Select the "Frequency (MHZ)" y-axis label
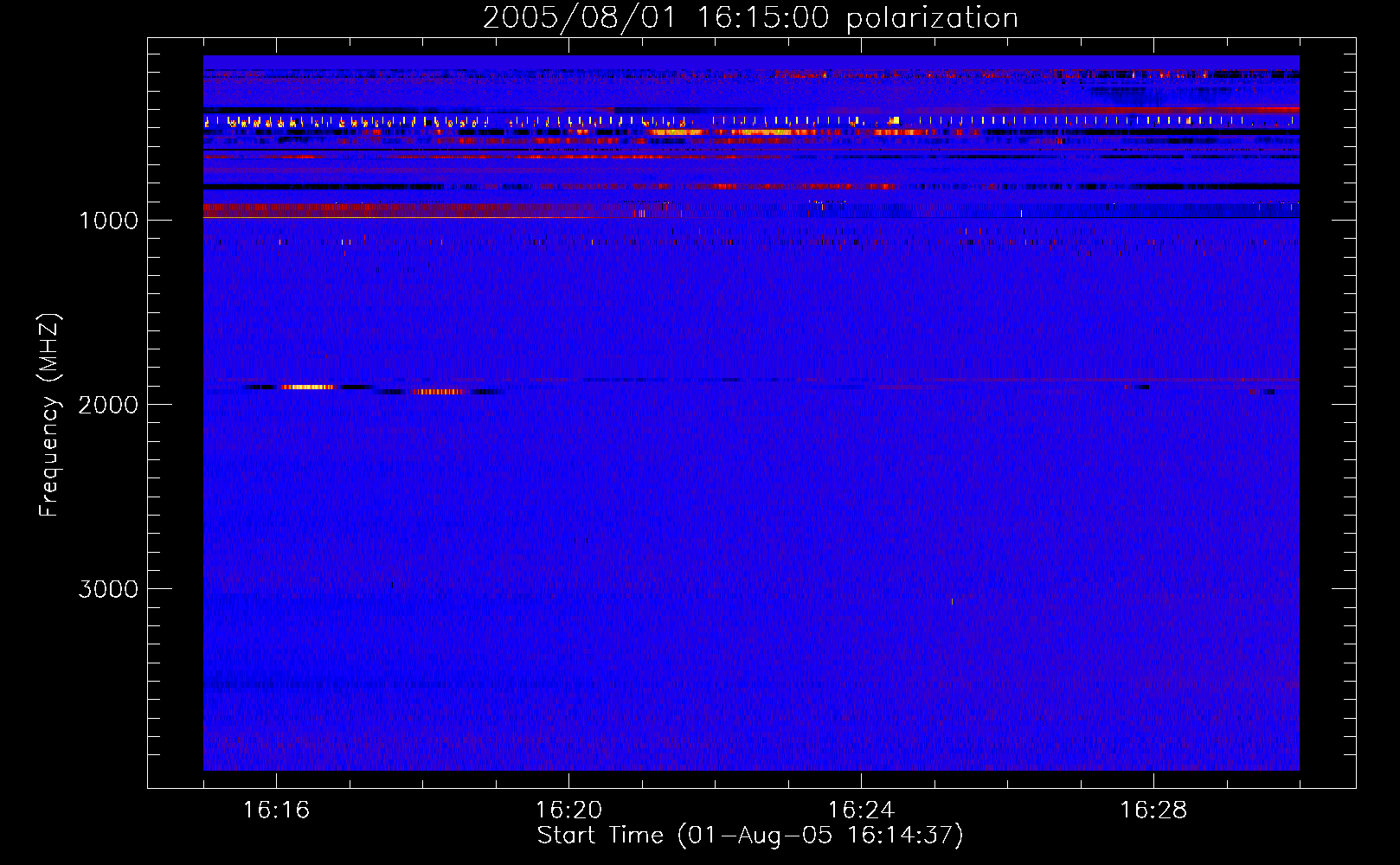 tap(50, 415)
